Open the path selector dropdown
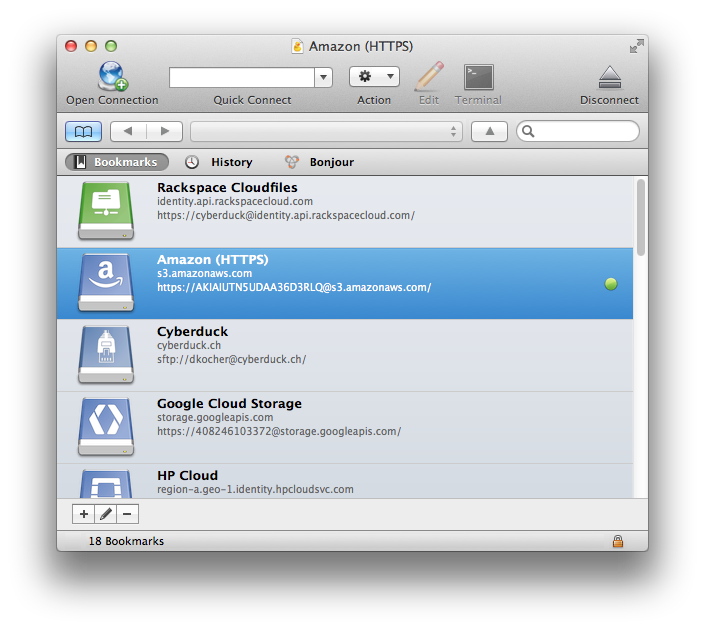This screenshot has width=705, height=630. pyautogui.click(x=326, y=131)
